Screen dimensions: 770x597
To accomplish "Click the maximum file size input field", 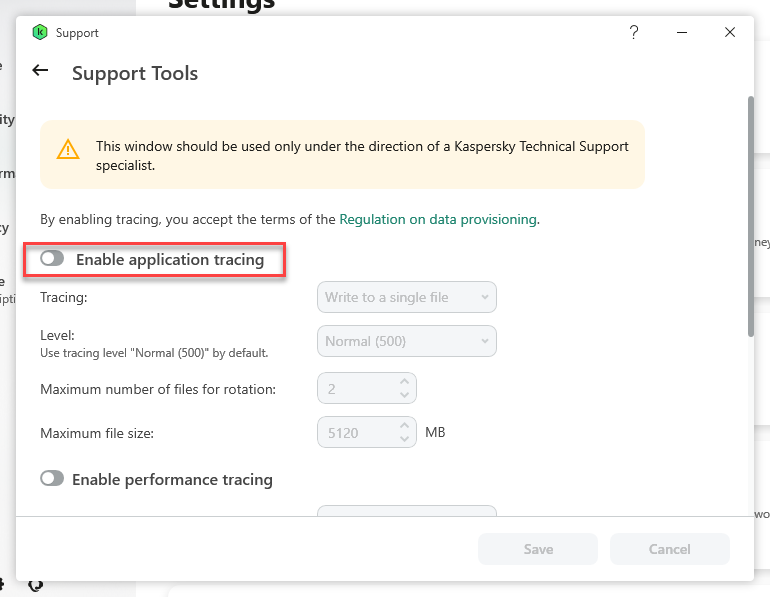I will 355,433.
